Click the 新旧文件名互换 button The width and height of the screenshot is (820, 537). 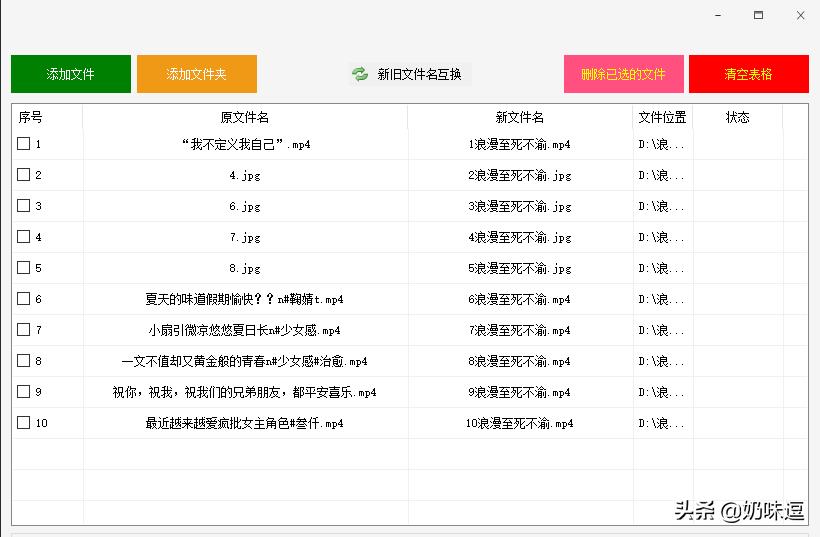(410, 74)
